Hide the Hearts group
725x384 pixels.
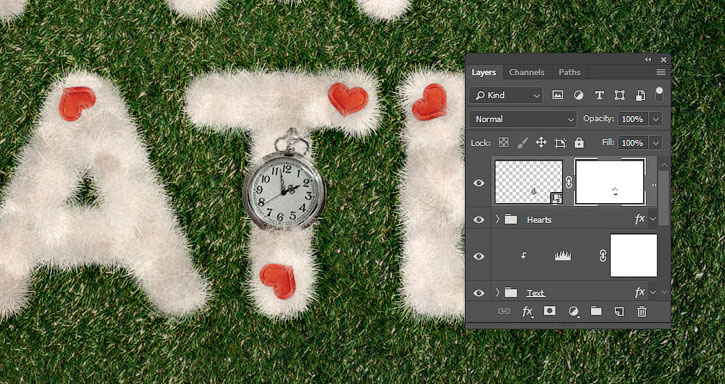(479, 220)
